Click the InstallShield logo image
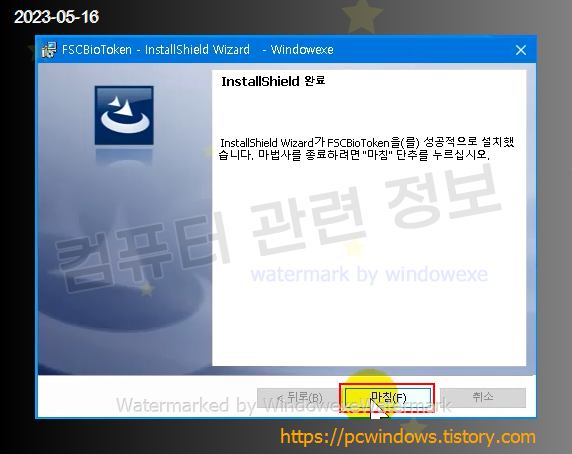The image size is (572, 454). (124, 115)
